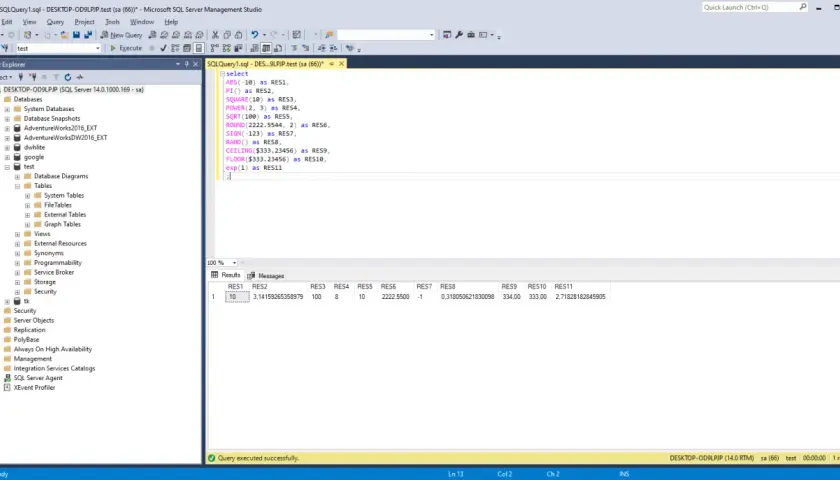Toggle IntelliSense enabled button
This screenshot has height=480, width=840.
pos(199,48)
